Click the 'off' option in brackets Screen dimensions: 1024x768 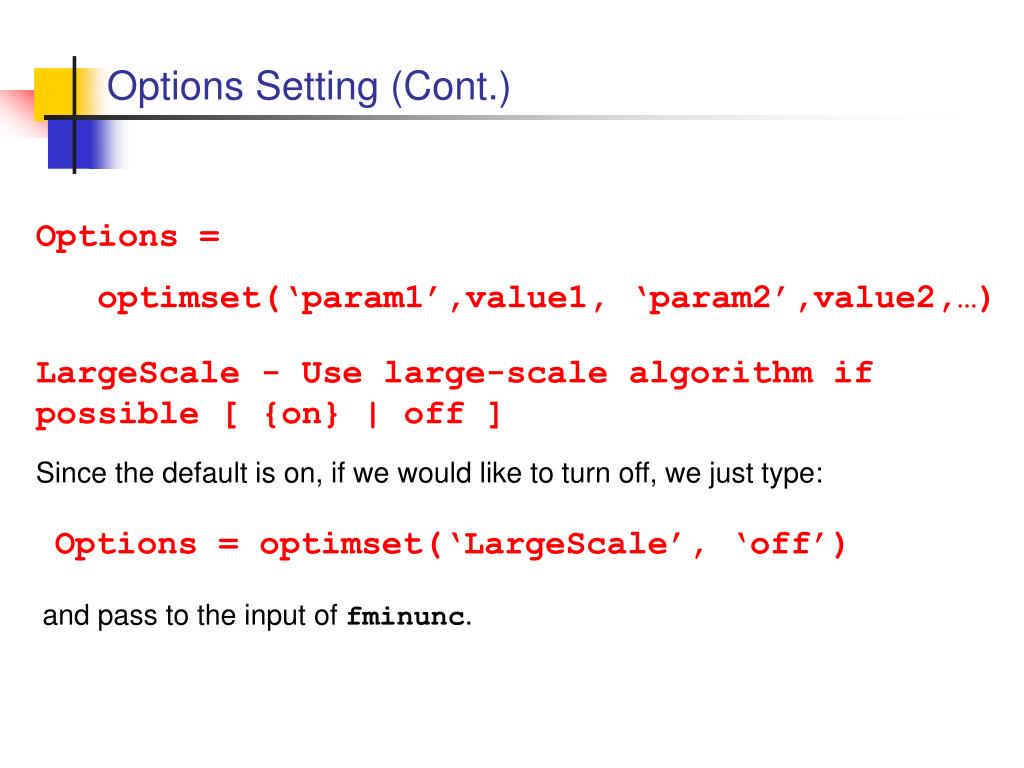[434, 414]
